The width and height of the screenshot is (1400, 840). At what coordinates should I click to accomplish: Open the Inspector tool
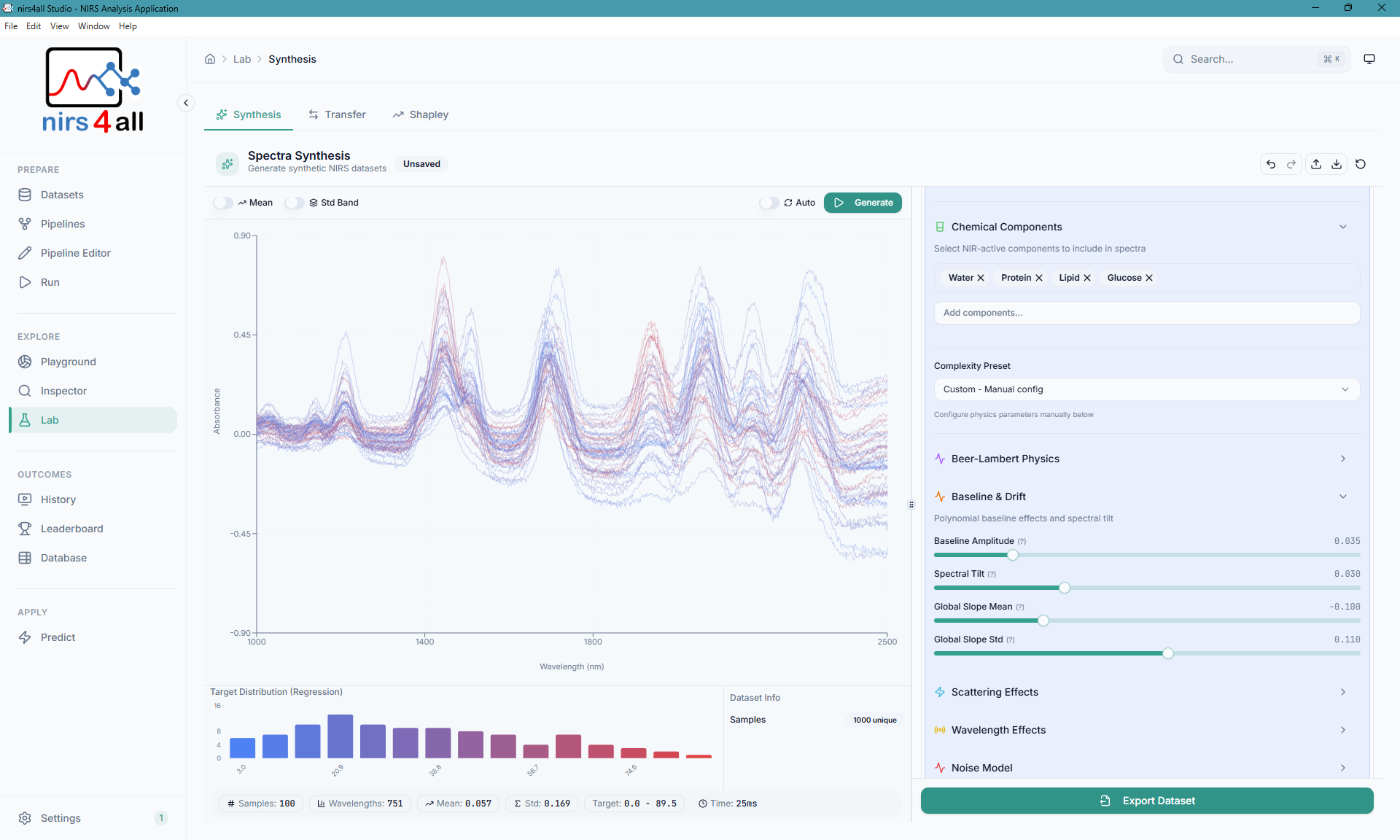click(x=62, y=390)
